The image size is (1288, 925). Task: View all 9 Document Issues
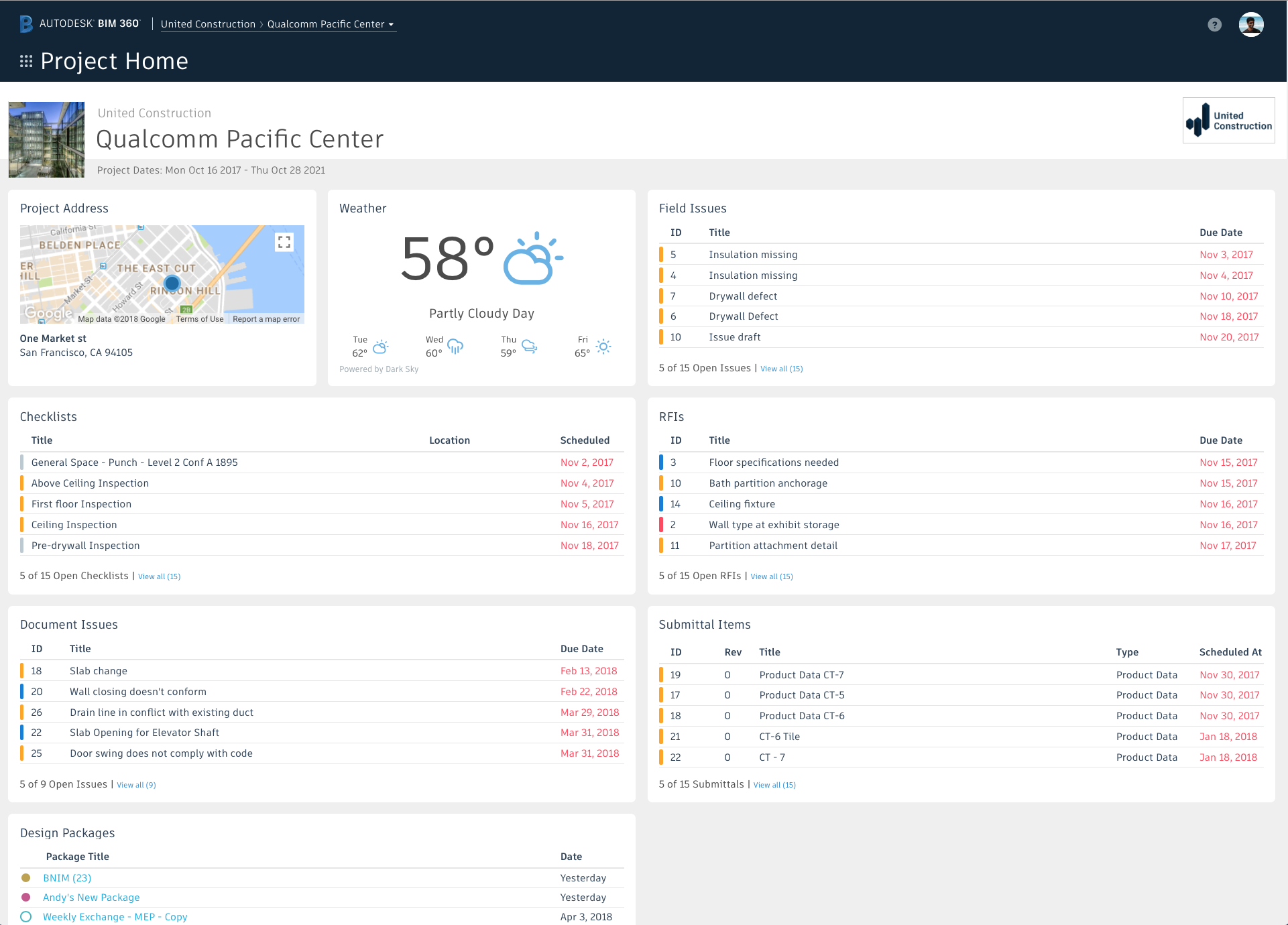136,784
